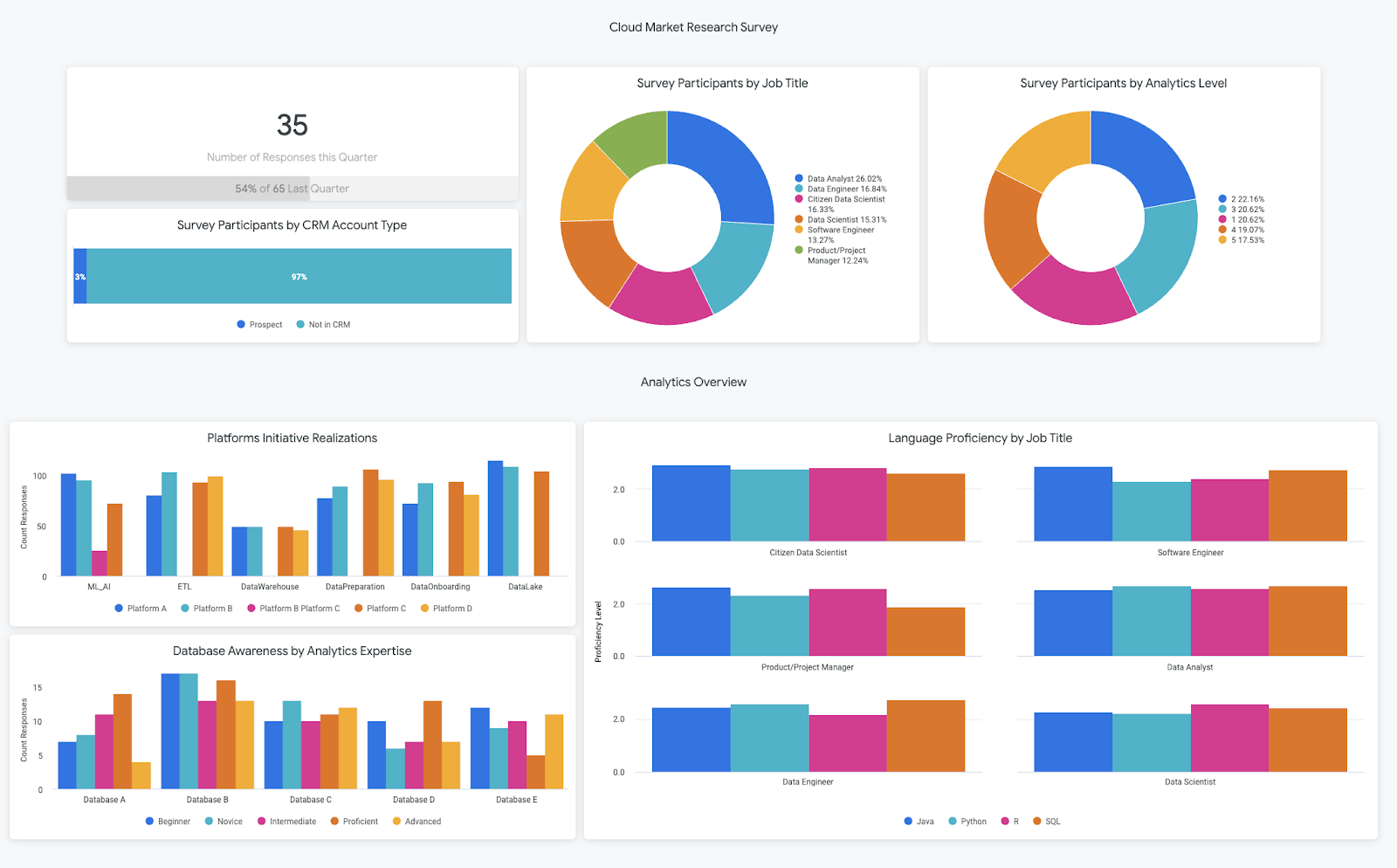Toggle the Platform A legend item
Screen dimensions: 1397x868
pos(141,609)
